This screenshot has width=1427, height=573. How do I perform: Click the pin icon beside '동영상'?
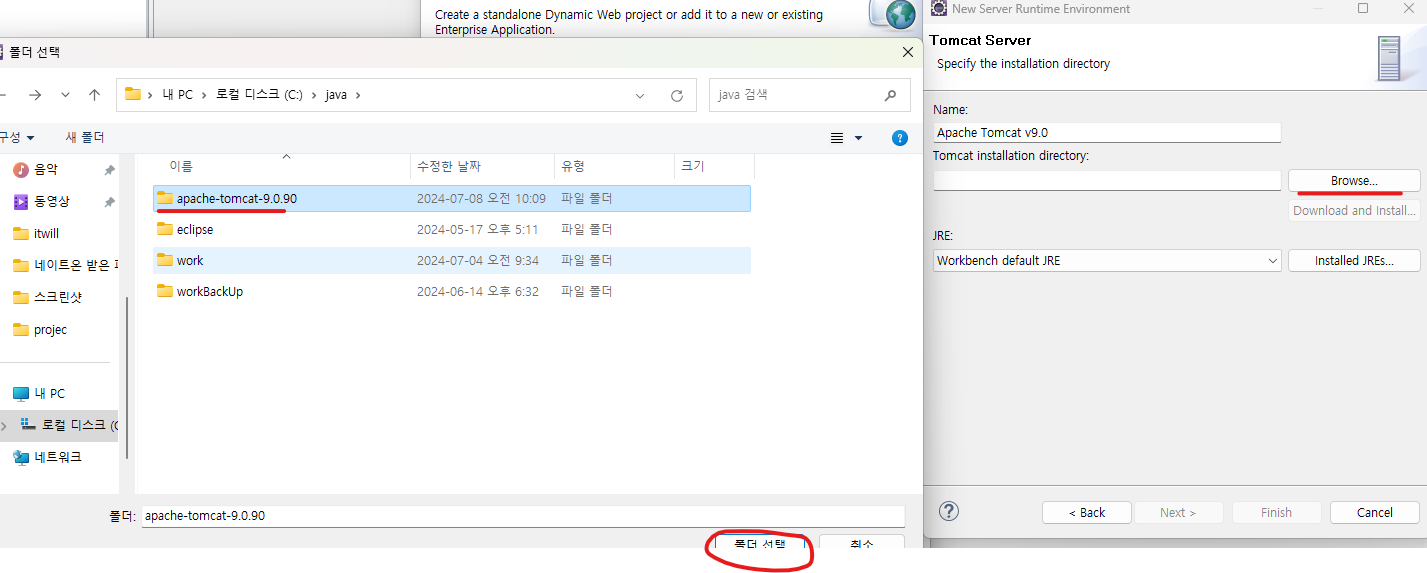point(110,202)
